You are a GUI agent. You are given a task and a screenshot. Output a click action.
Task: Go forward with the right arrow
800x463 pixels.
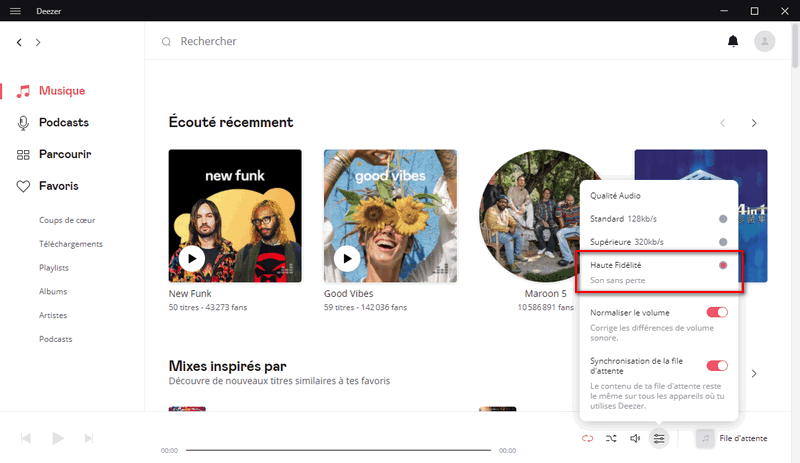pyautogui.click(x=38, y=42)
